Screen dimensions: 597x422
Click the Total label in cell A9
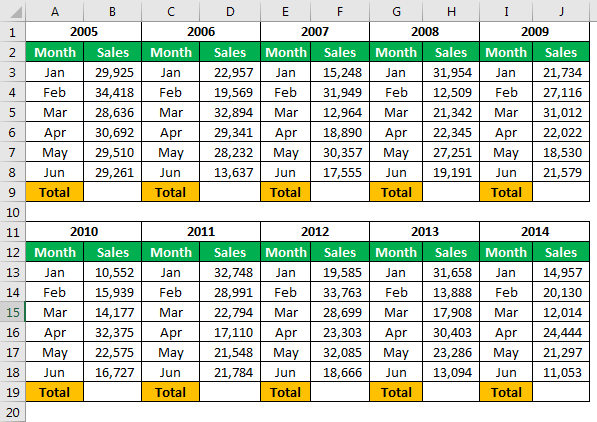click(54, 192)
